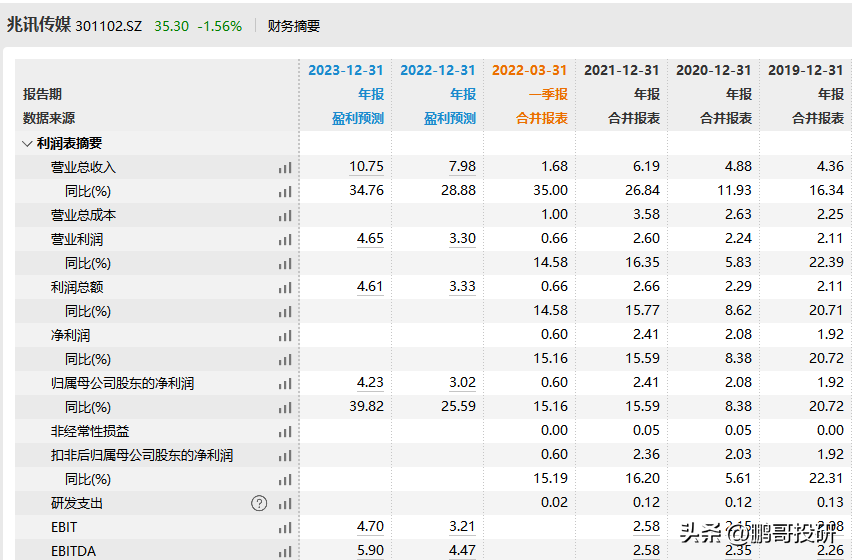
Task: Open chart icon for EBITDA row
Action: (x=285, y=551)
